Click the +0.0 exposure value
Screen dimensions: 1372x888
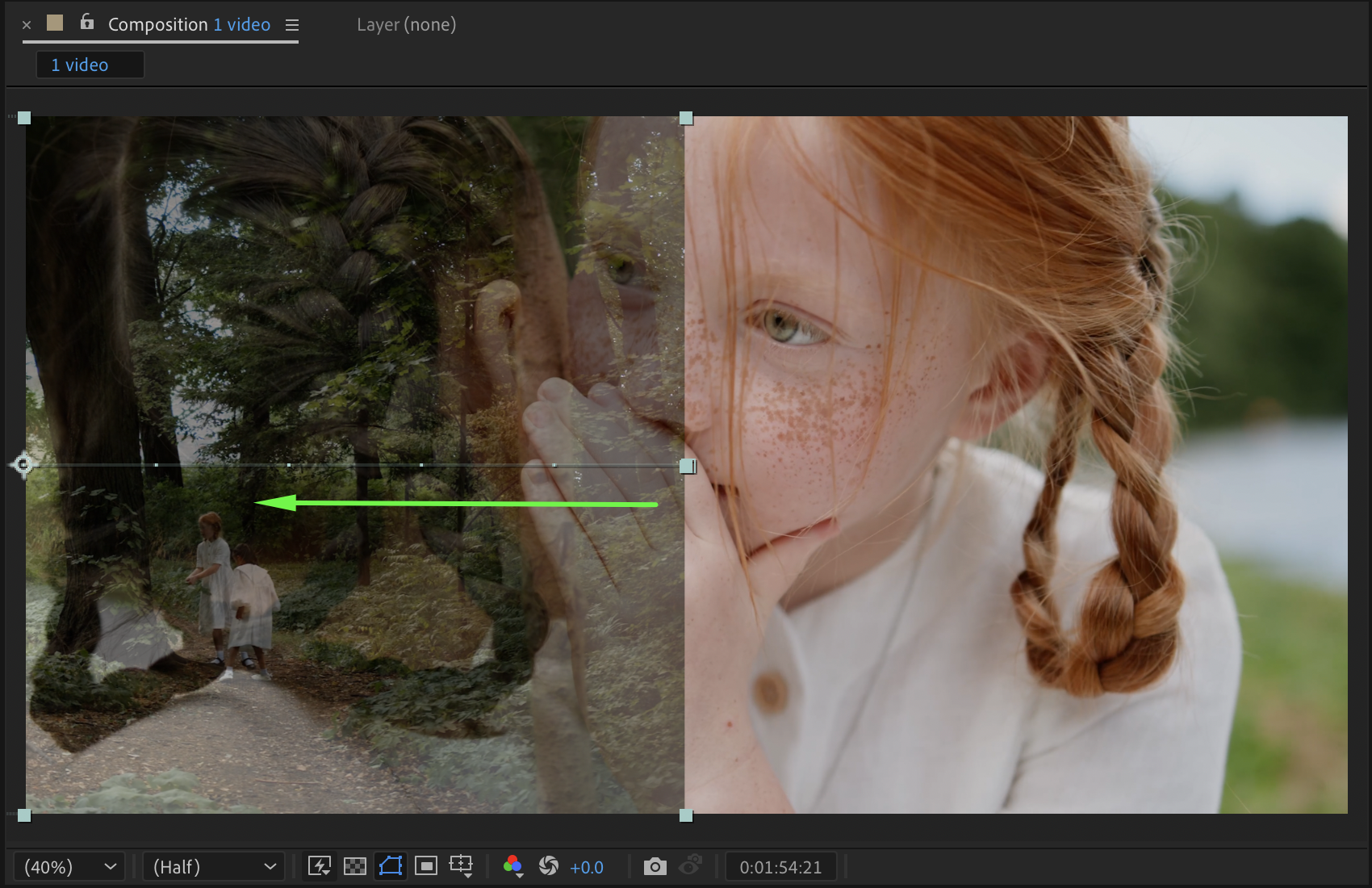pyautogui.click(x=587, y=867)
